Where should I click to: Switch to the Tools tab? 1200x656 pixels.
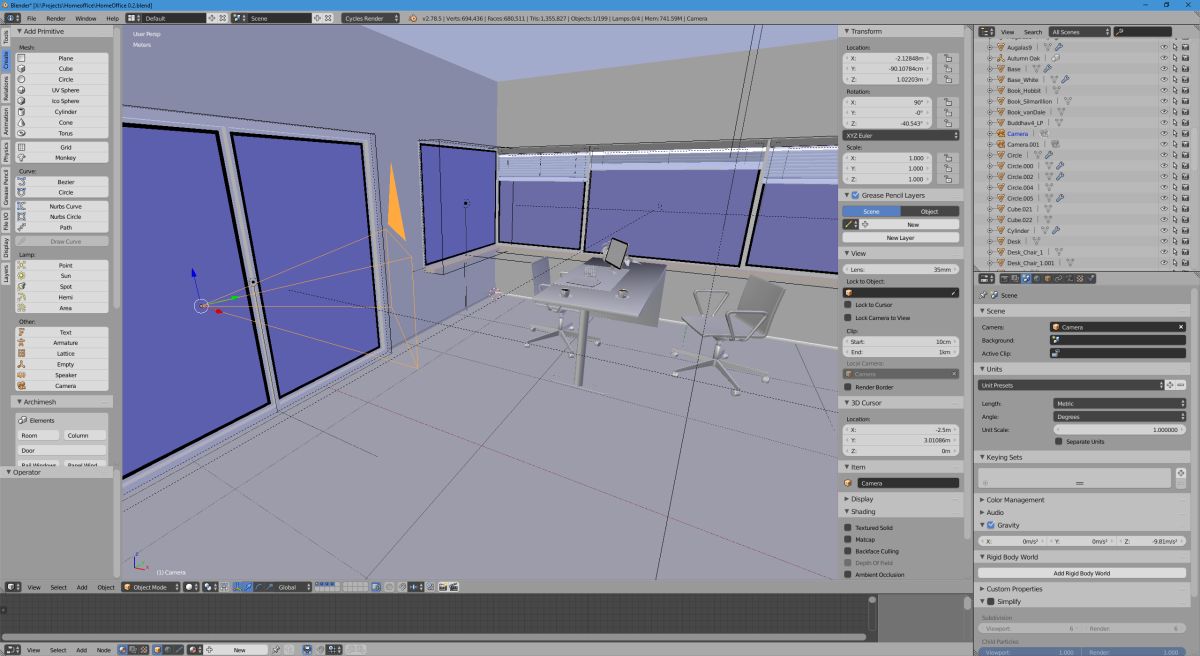pyautogui.click(x=5, y=36)
